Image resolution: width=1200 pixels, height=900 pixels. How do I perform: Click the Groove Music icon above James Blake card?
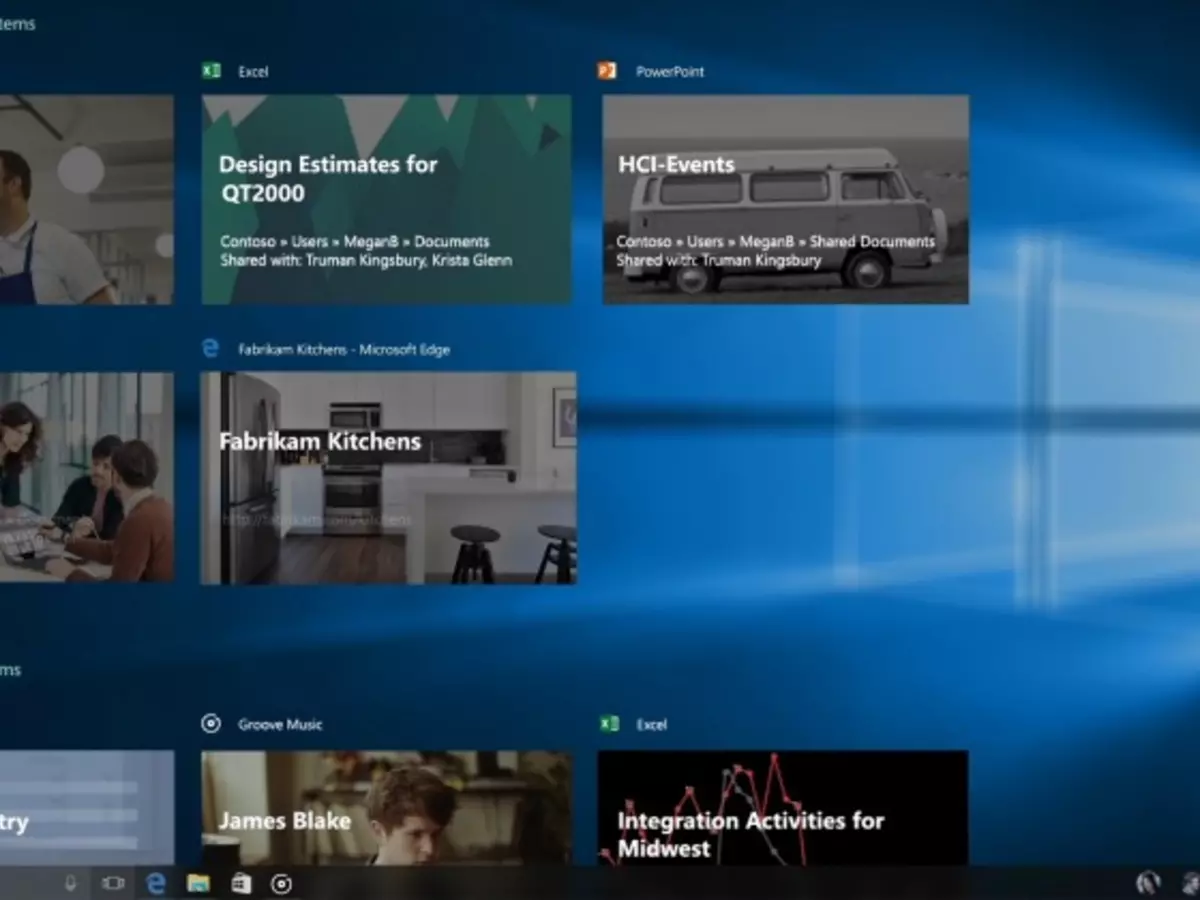(211, 723)
